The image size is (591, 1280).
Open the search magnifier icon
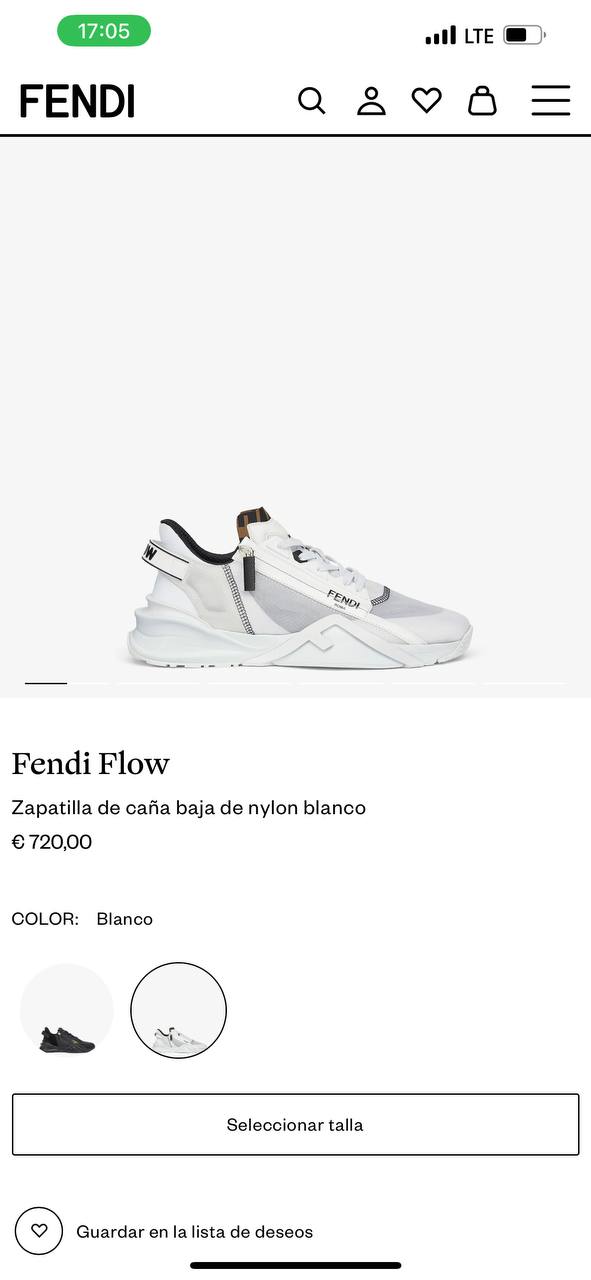pos(312,101)
